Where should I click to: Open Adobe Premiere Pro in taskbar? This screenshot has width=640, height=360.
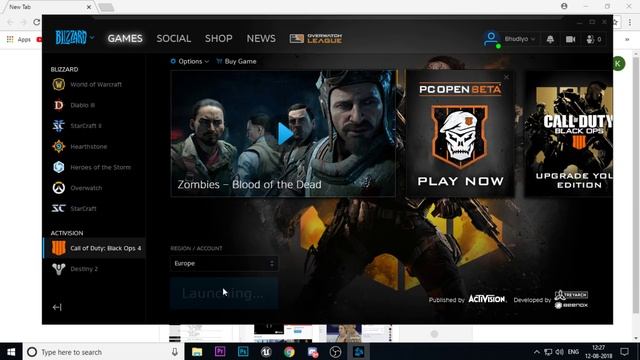coord(220,352)
